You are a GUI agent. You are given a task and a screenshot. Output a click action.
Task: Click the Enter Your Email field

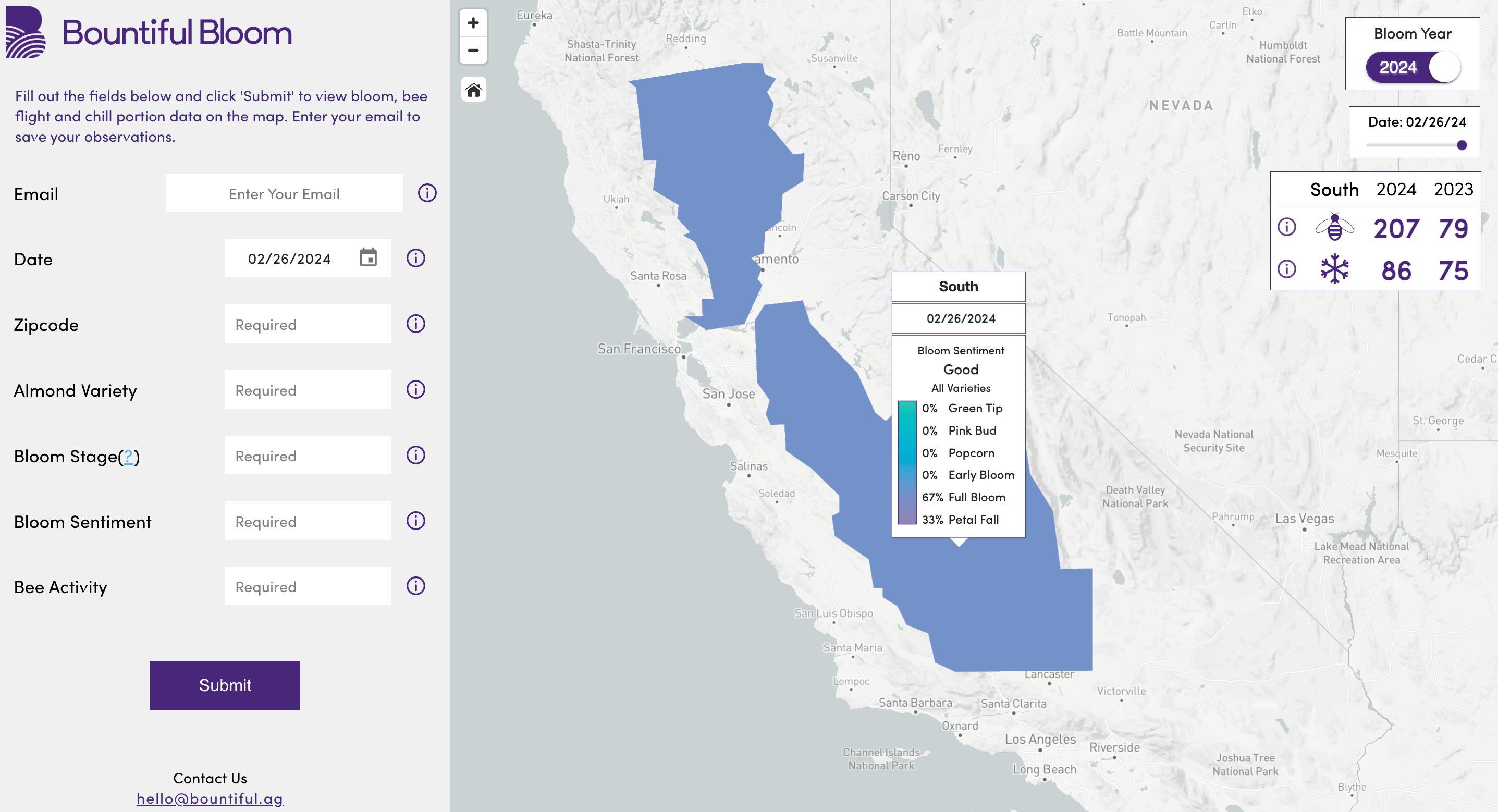coord(284,193)
